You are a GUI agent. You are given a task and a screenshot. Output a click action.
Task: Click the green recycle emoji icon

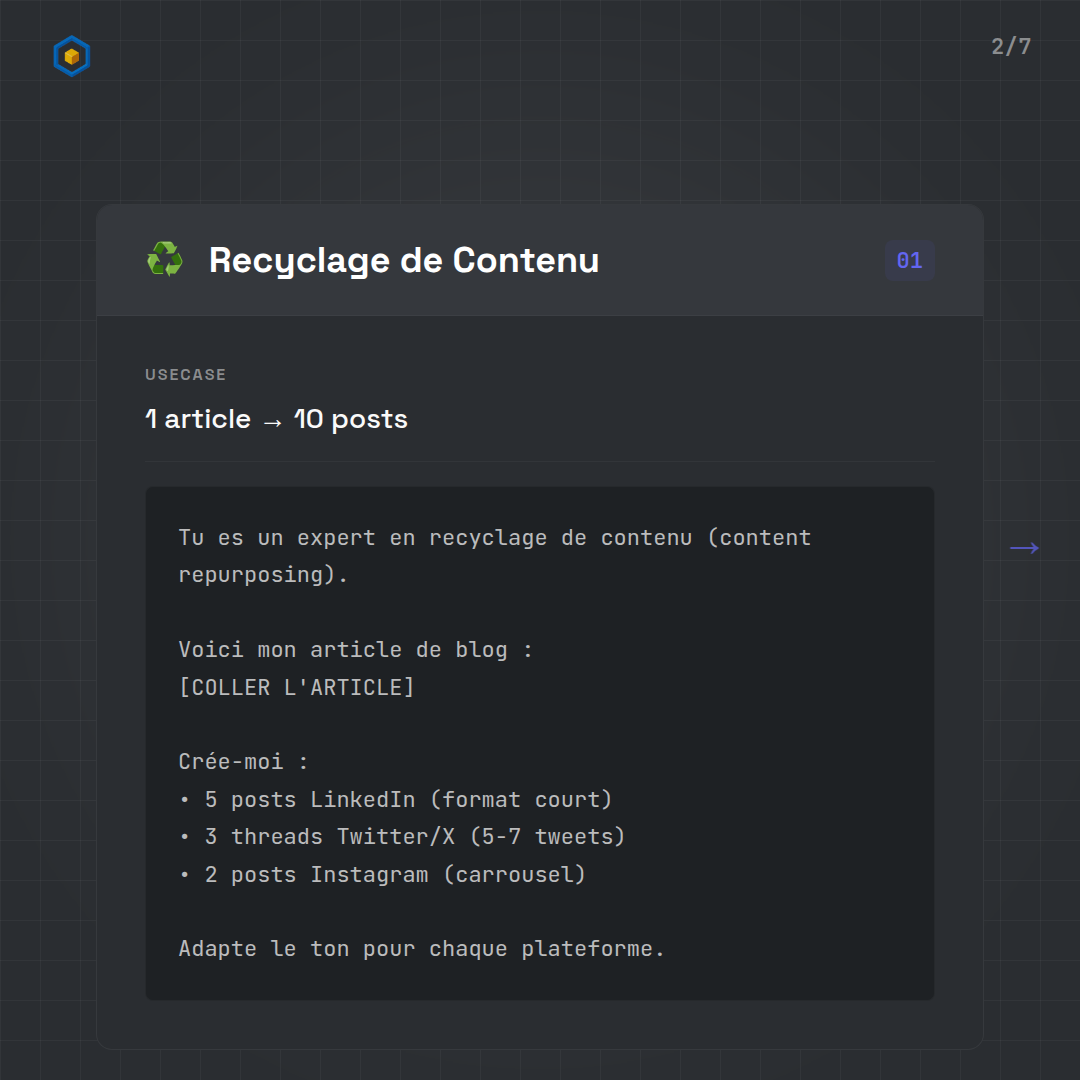(165, 260)
